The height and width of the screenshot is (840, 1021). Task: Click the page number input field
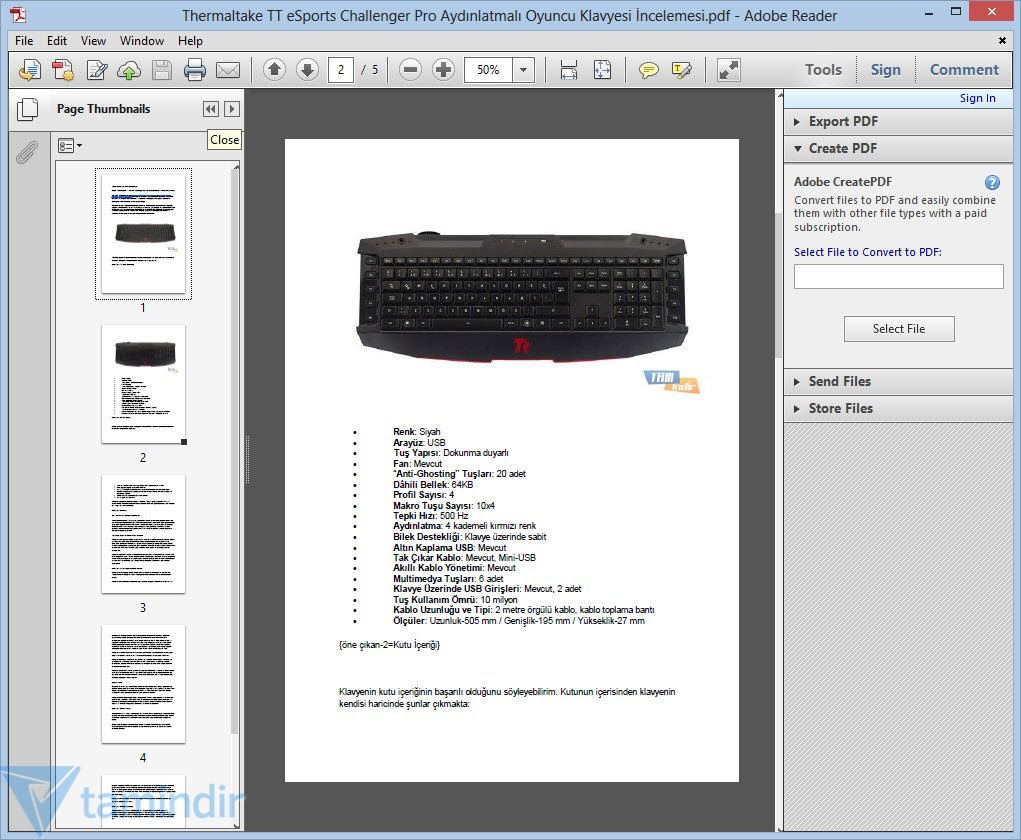click(341, 70)
